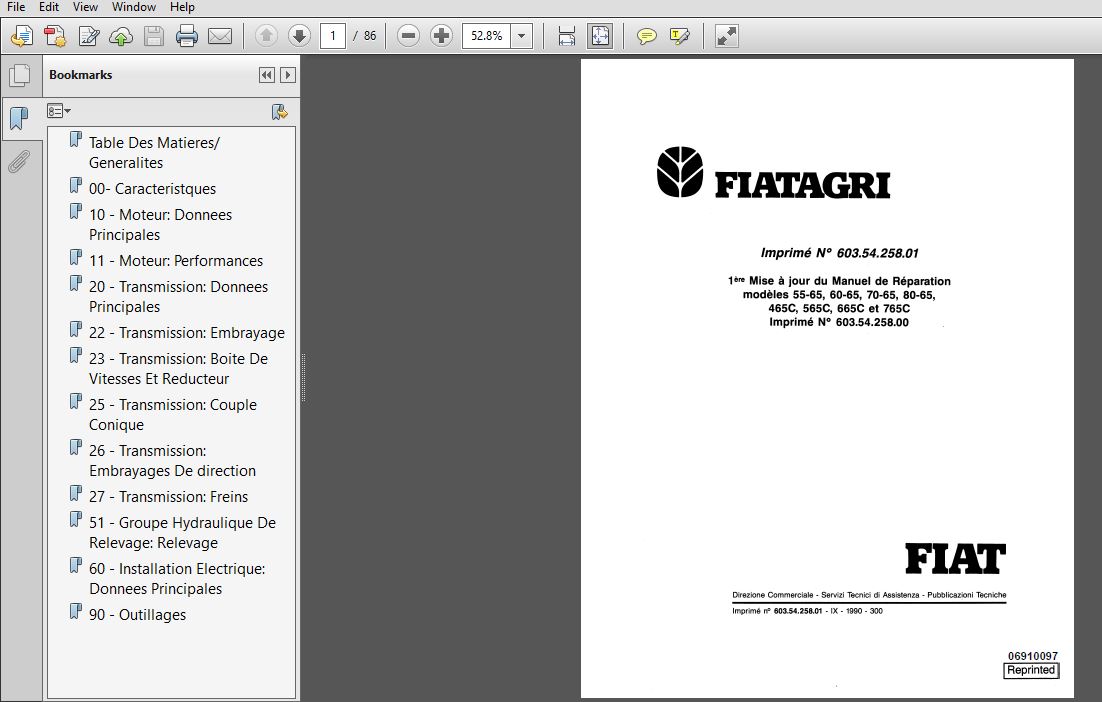Screen dimensions: 1102x702
Task: Open the Bookmarks panel icon in sidebar
Action: (19, 118)
